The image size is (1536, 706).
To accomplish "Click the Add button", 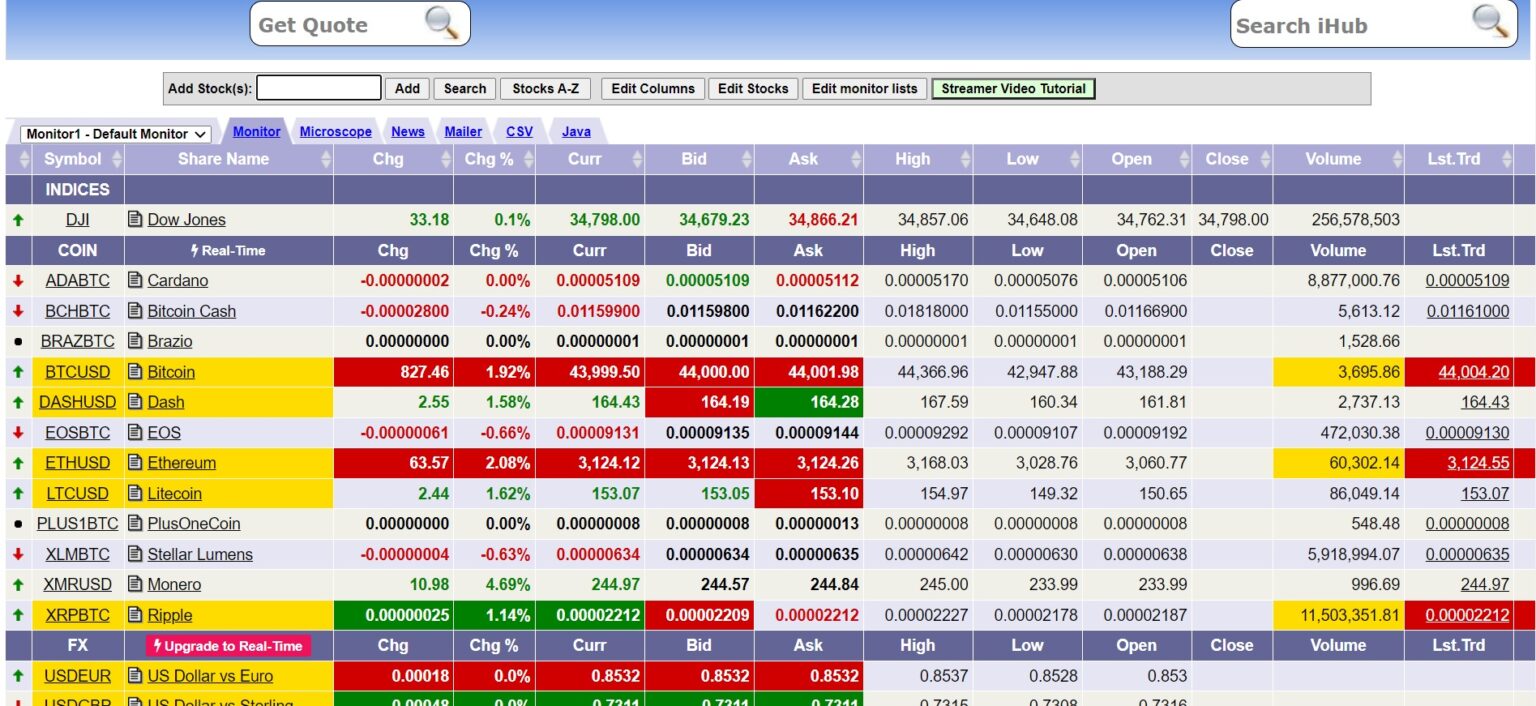I will pyautogui.click(x=407, y=88).
